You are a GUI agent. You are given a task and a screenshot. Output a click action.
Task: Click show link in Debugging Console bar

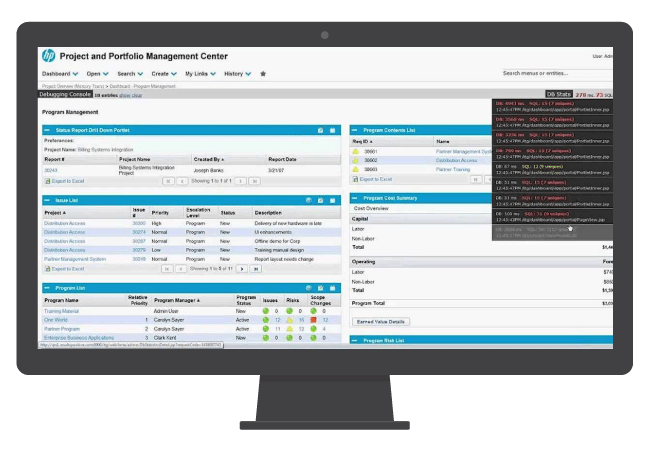(125, 95)
